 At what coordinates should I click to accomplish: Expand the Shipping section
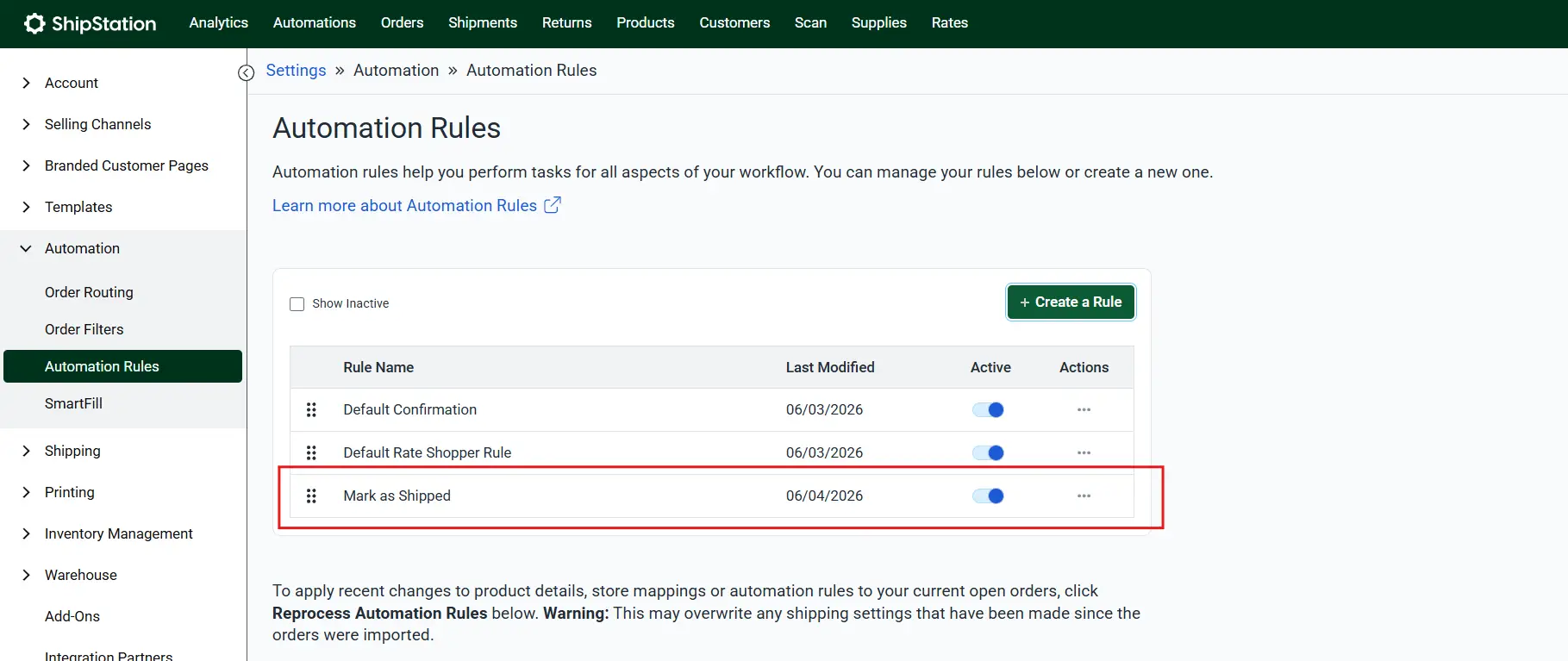point(26,451)
